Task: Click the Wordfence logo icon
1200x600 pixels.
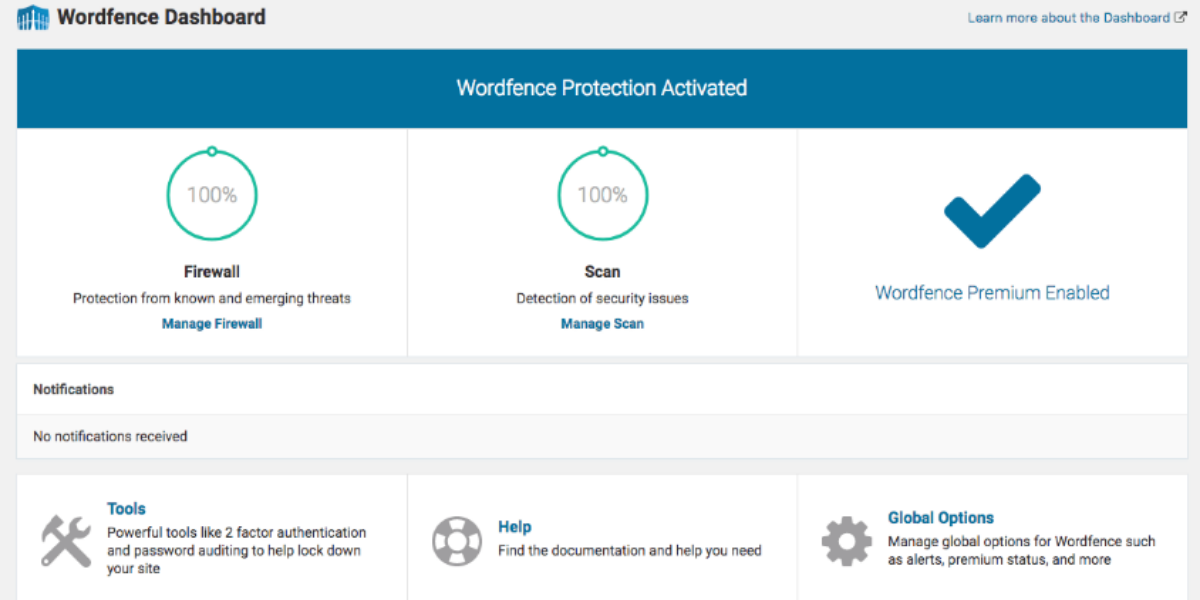Action: [33, 17]
